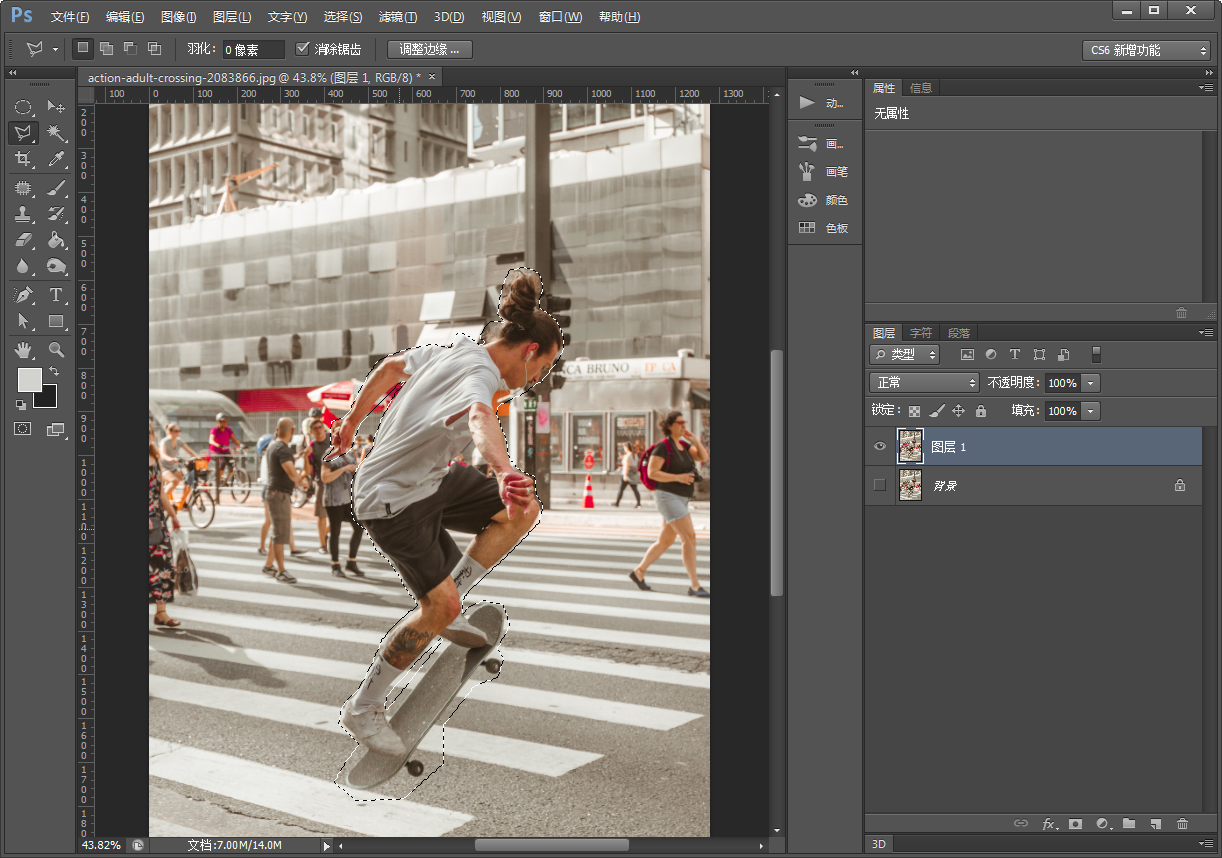Viewport: 1222px width, 858px height.
Task: Select the Eyedropper tool
Action: pos(56,160)
